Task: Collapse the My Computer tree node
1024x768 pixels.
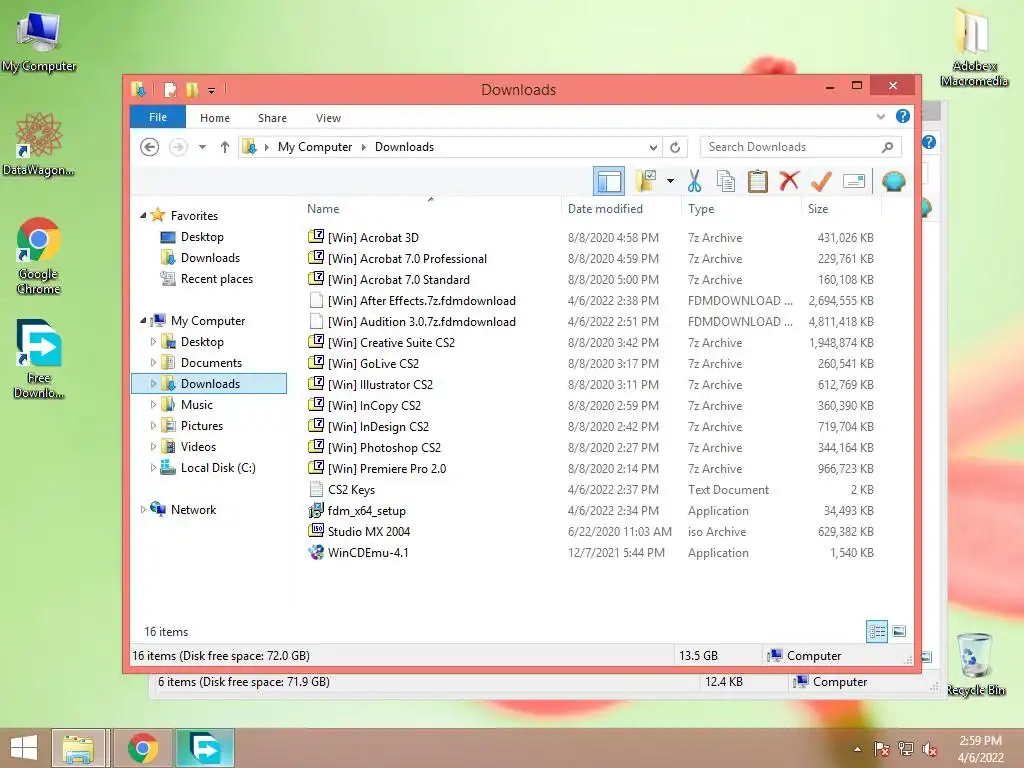Action: pyautogui.click(x=143, y=320)
